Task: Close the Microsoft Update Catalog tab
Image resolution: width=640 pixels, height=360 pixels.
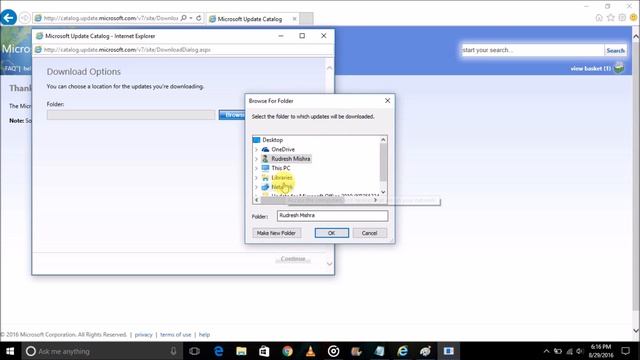Action: point(294,19)
